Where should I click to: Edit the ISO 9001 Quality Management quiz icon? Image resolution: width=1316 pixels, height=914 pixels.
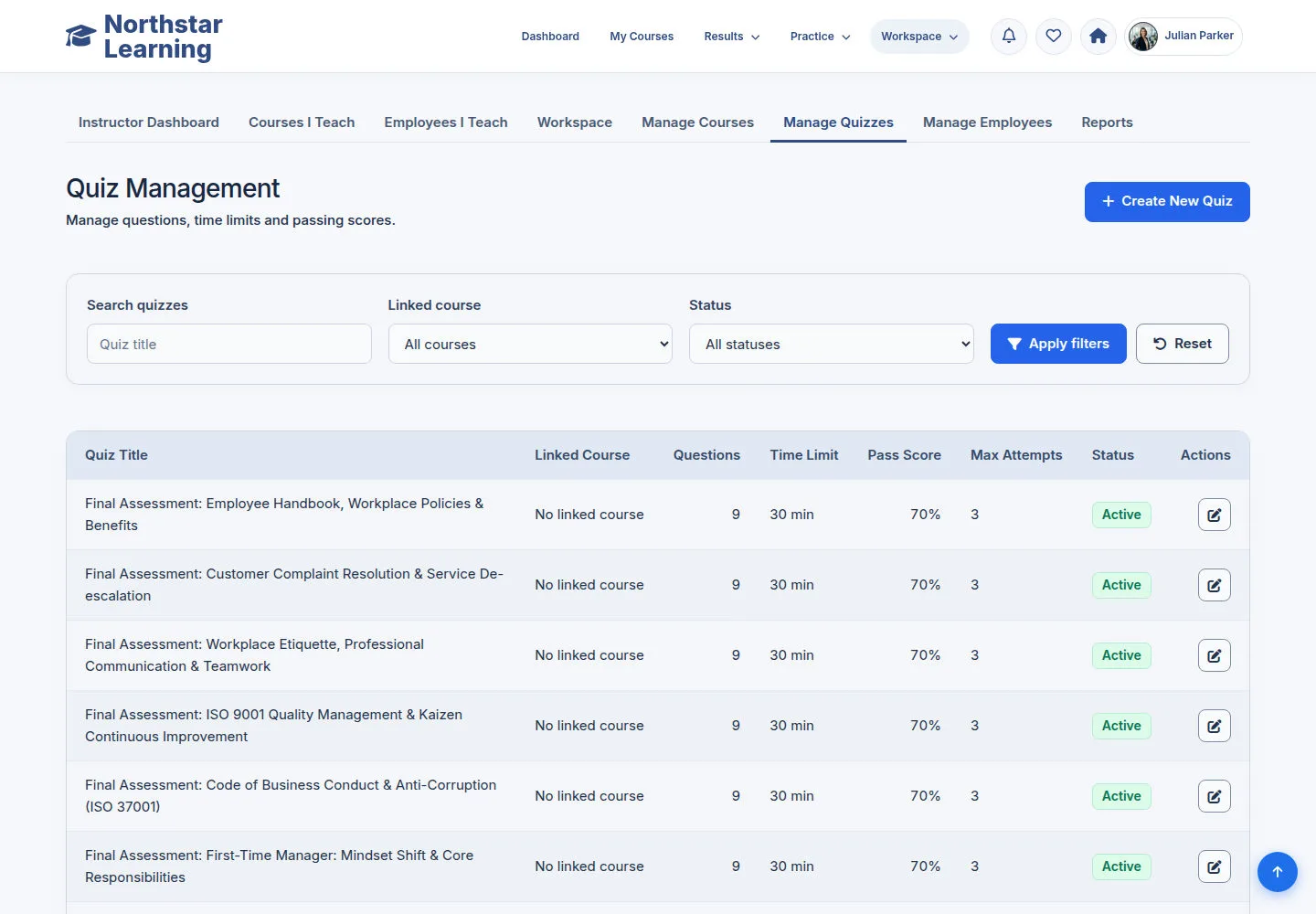tap(1215, 726)
